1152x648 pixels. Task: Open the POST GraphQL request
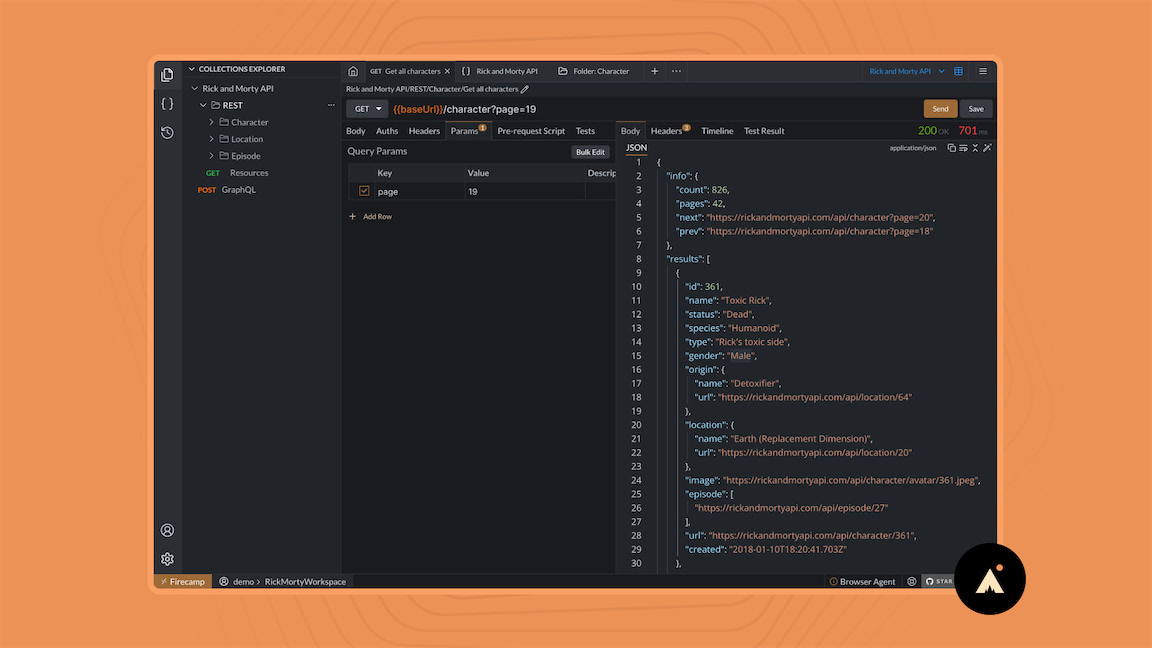point(227,190)
